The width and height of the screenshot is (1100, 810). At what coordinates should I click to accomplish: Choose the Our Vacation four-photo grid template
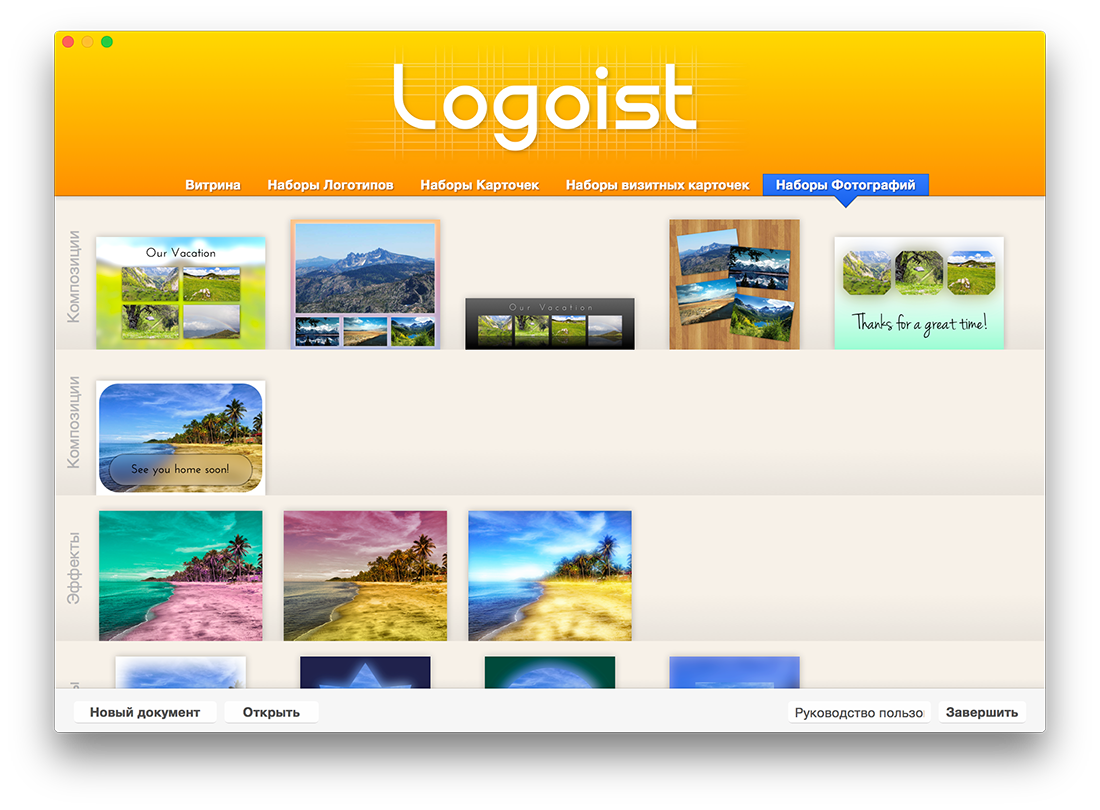click(x=181, y=293)
